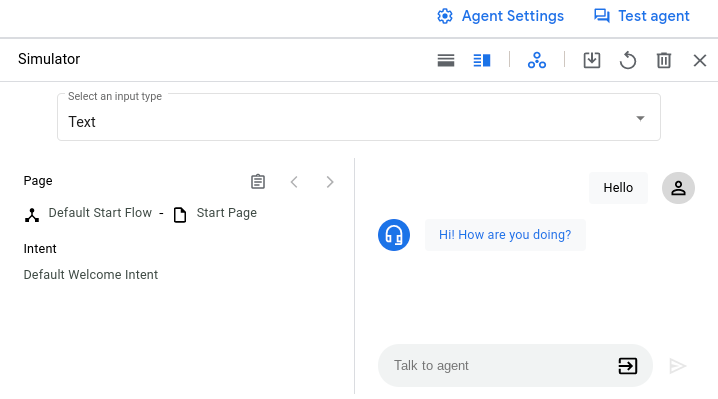Screen dimensions: 718x399
Task: Click the dropdown arrow in input type
Action: click(640, 118)
